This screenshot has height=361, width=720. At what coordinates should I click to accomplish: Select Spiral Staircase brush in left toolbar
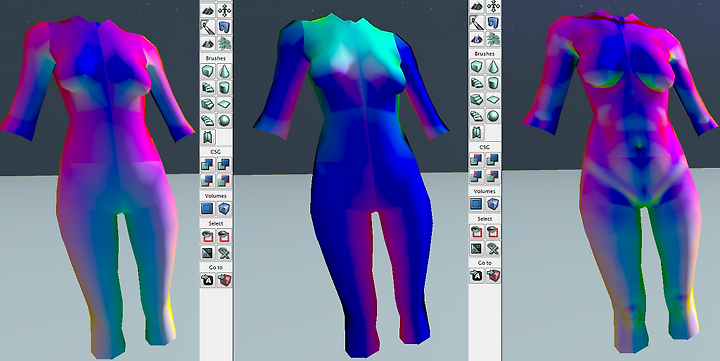208,121
